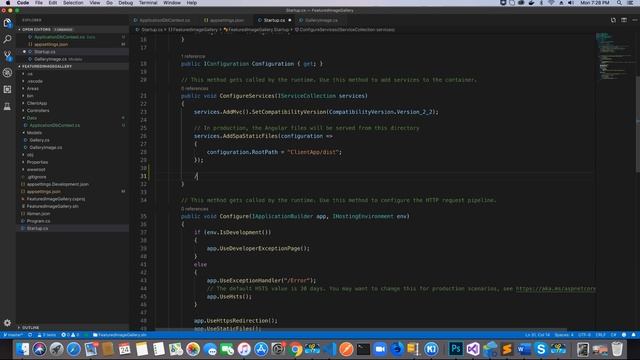Click line and column indicator in status bar

(538, 335)
